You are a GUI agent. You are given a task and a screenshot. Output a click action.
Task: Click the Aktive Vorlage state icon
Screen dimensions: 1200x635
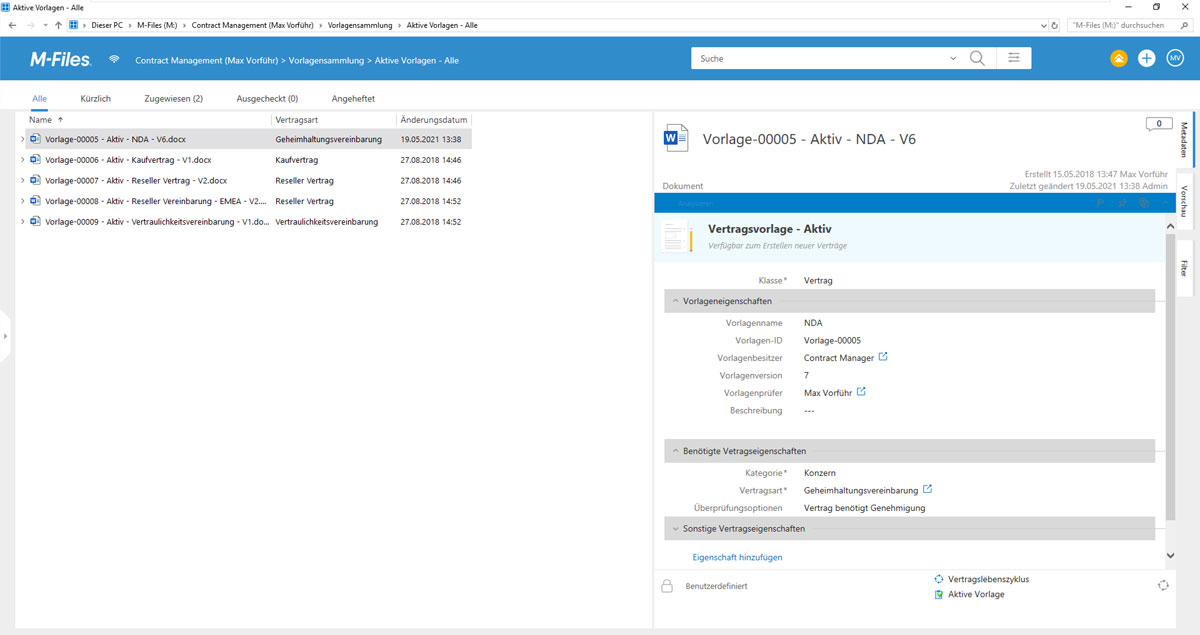tap(938, 594)
